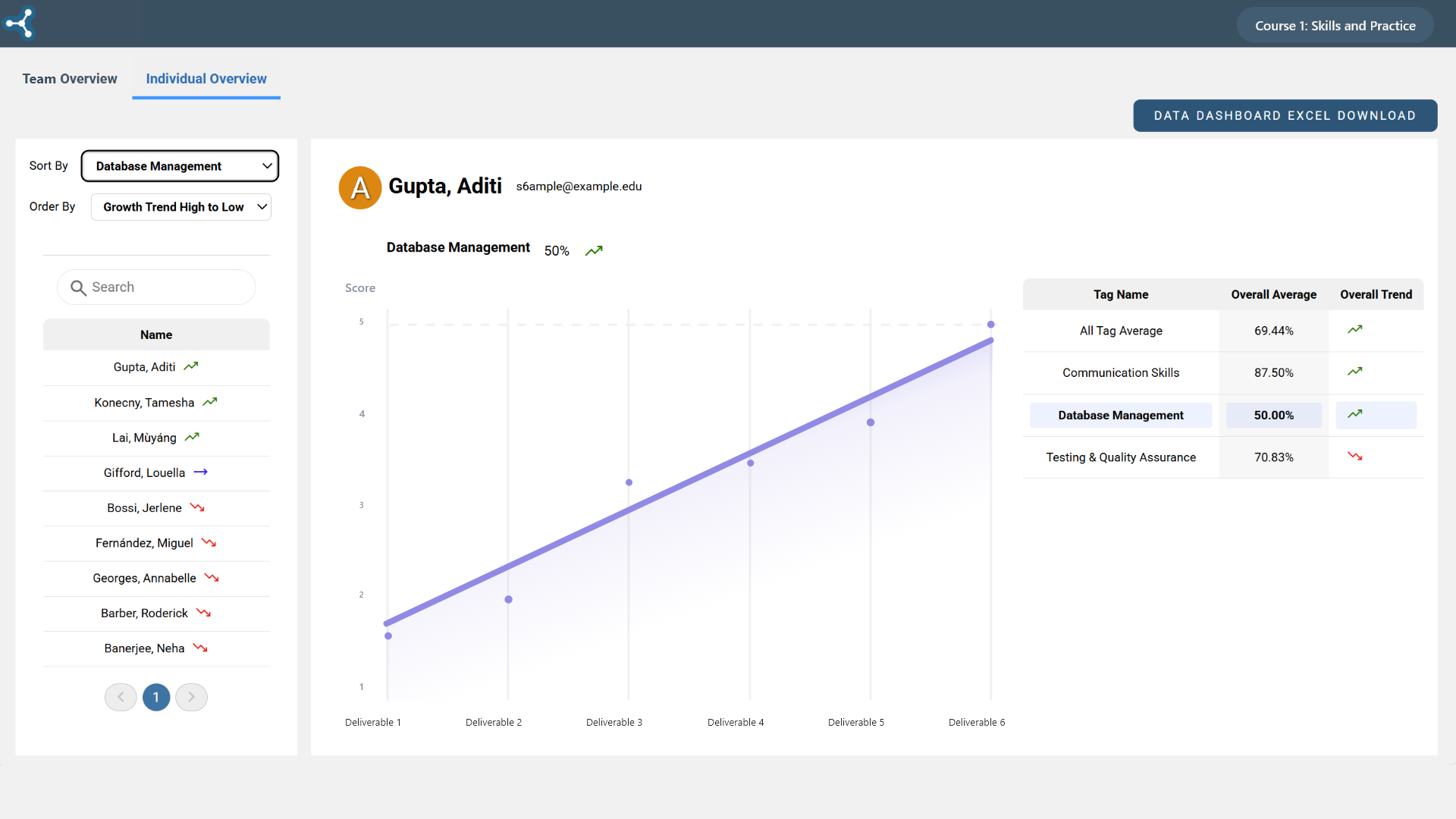Click the app logo in header
This screenshot has width=1456, height=819.
[20, 23]
